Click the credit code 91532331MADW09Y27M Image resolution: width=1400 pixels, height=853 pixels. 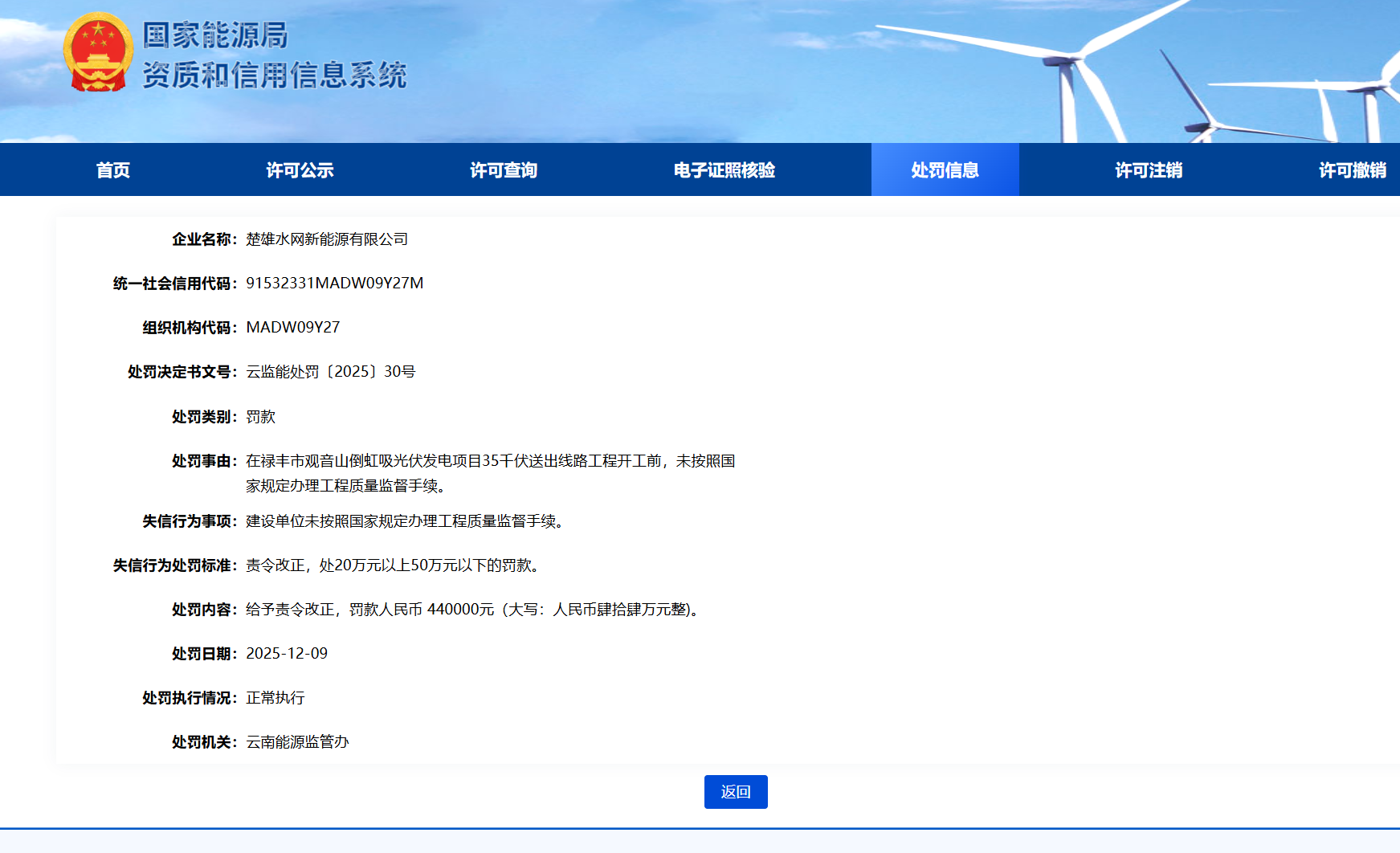pos(334,284)
